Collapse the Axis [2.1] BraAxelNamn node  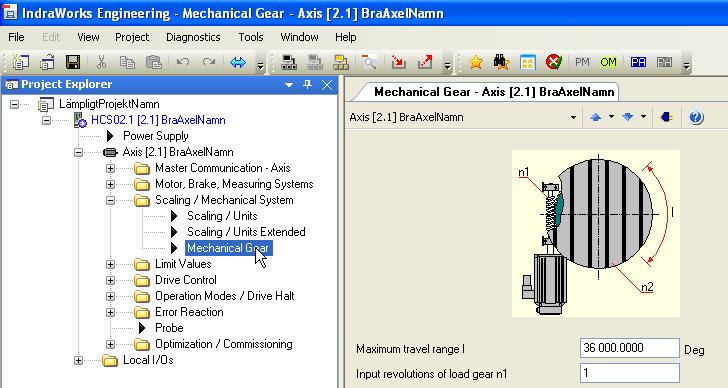(x=78, y=152)
